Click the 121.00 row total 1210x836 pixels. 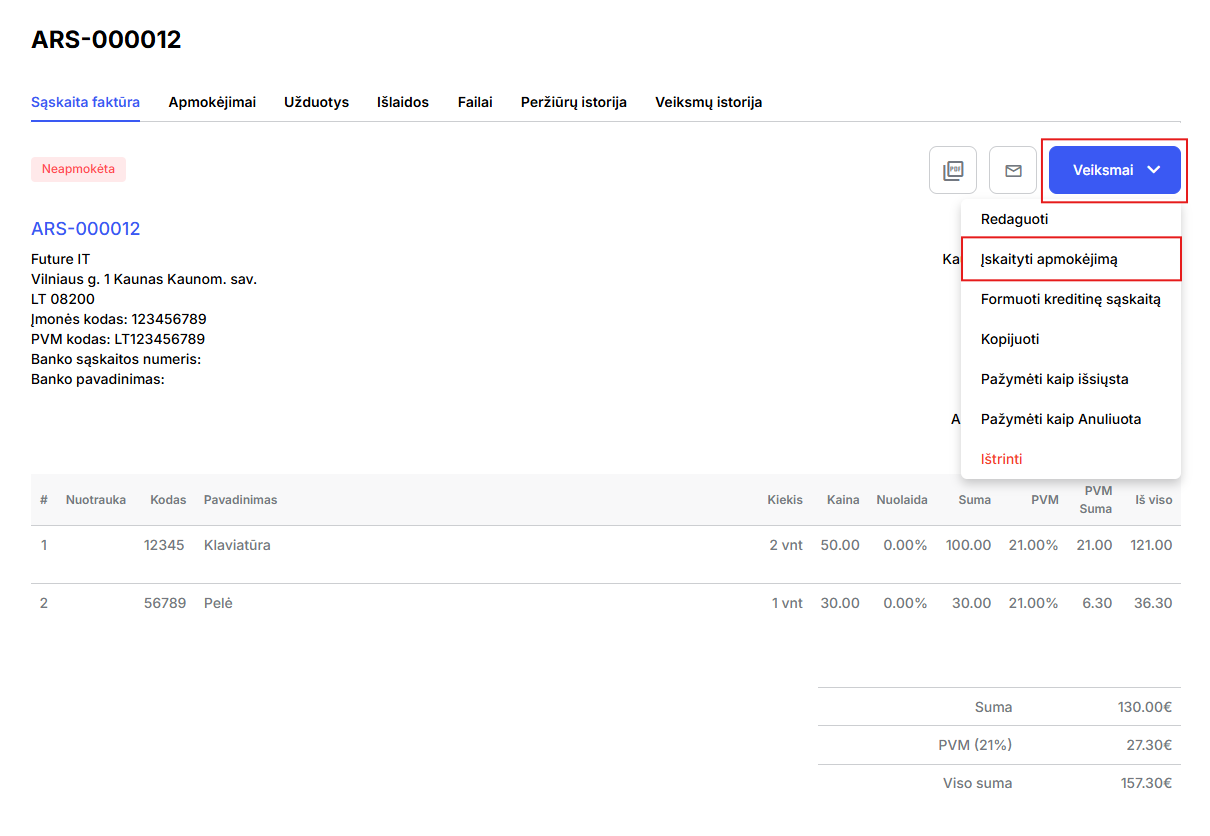point(1151,545)
